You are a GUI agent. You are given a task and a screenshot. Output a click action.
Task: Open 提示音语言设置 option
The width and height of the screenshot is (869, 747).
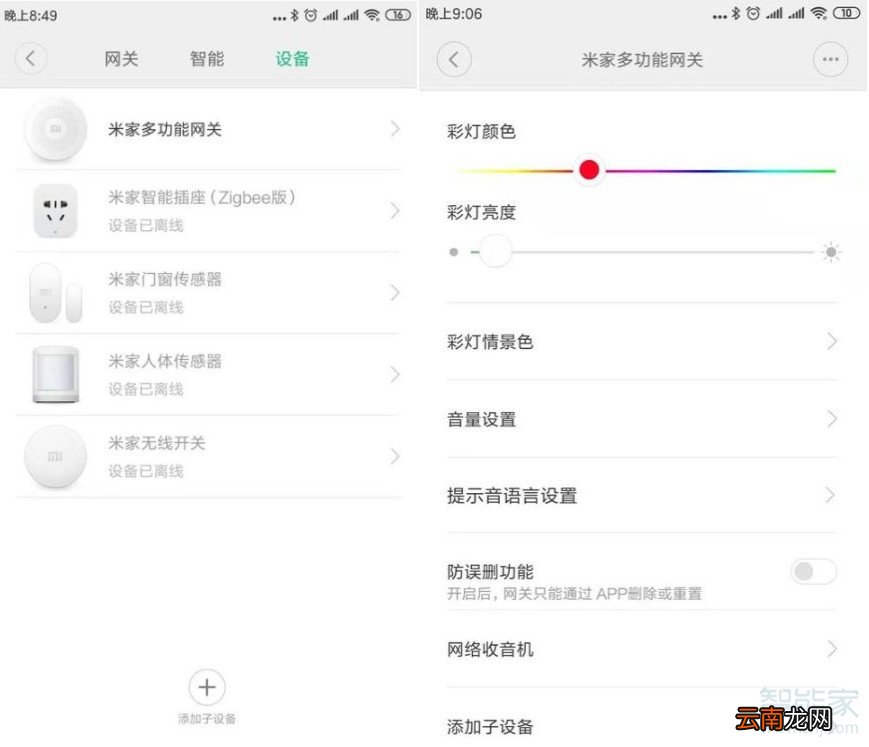pyautogui.click(x=642, y=495)
